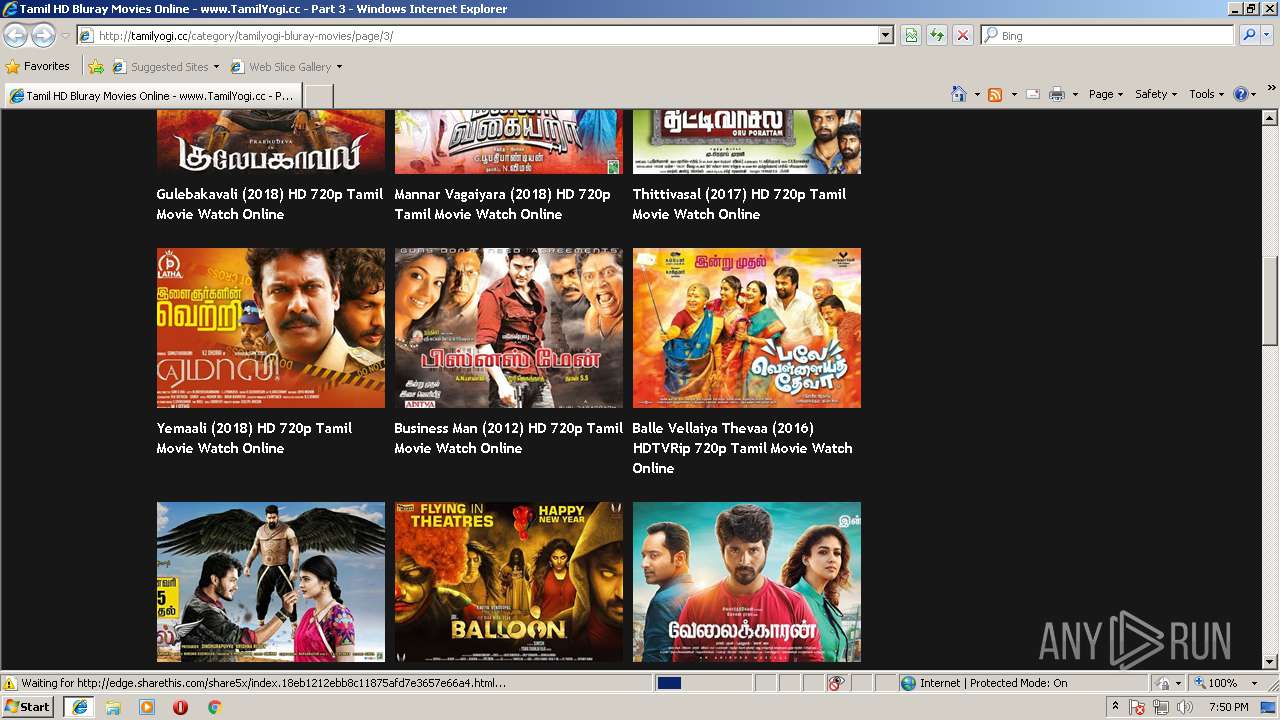Click the browser Forward arrow button
This screenshot has width=1280, height=720.
tap(43, 35)
